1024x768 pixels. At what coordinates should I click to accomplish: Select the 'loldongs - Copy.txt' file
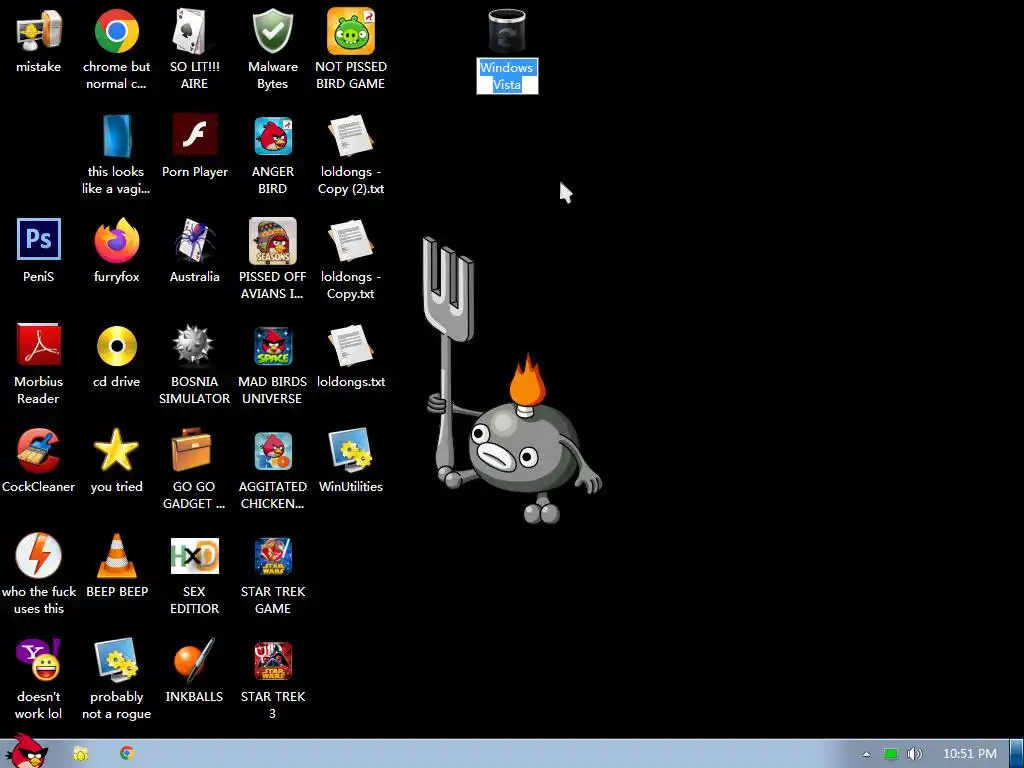click(x=351, y=240)
